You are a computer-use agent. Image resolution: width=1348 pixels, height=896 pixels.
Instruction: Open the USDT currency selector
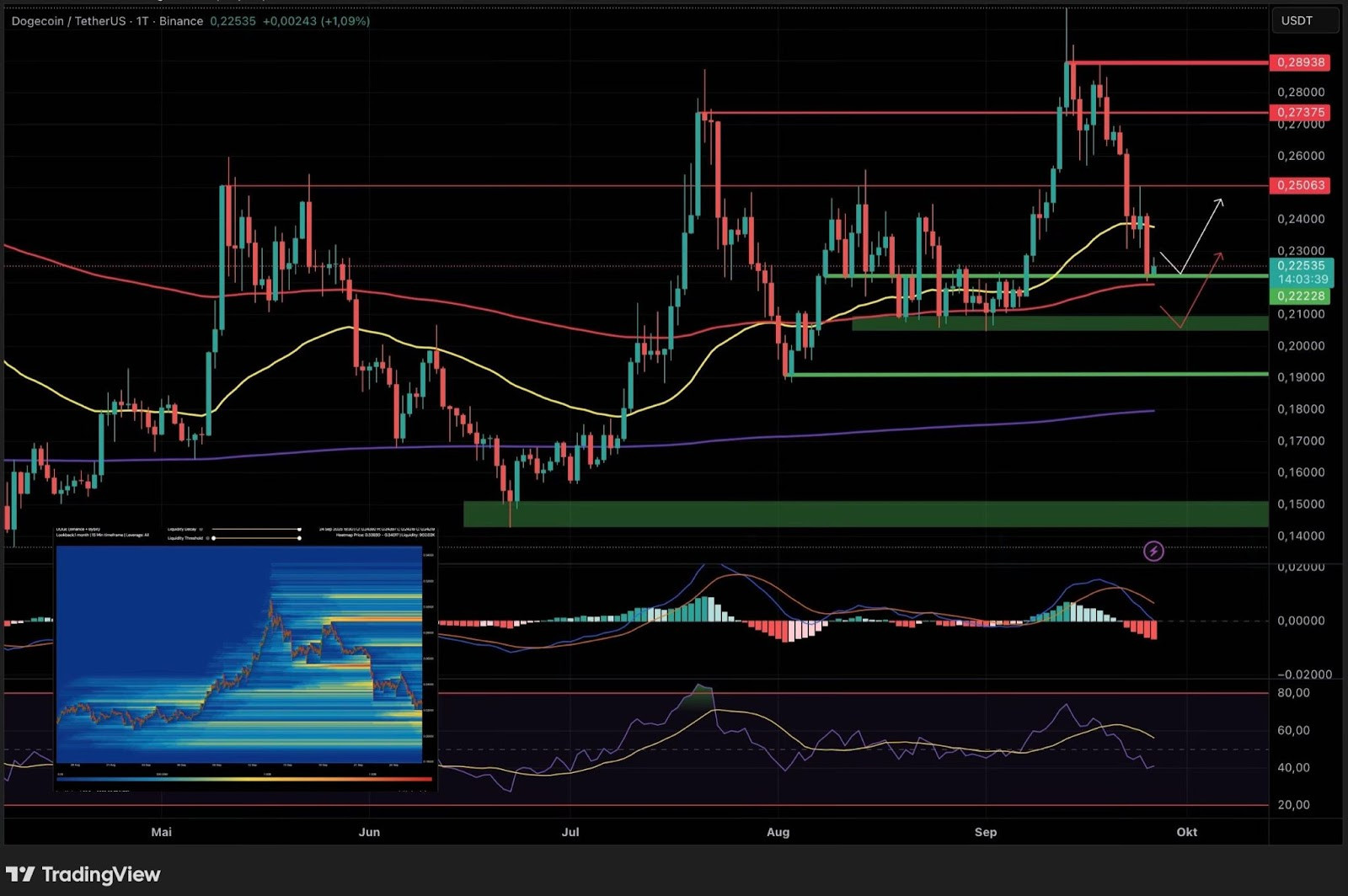1304,20
